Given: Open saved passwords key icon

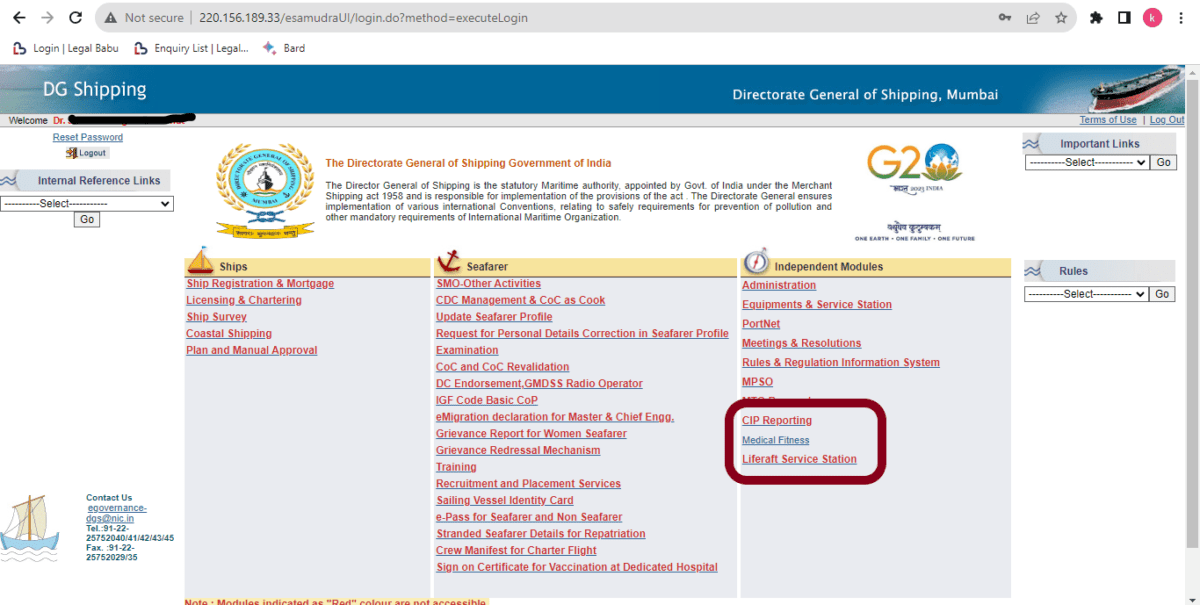Looking at the screenshot, I should click(1004, 18).
